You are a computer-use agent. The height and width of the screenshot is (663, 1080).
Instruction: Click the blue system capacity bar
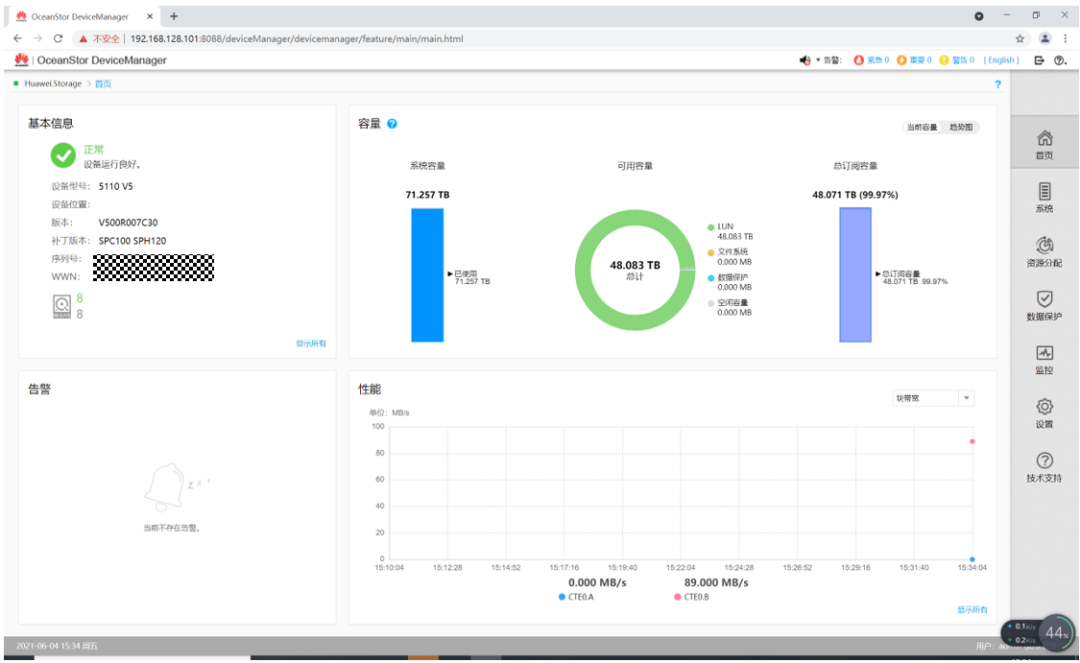(x=427, y=275)
